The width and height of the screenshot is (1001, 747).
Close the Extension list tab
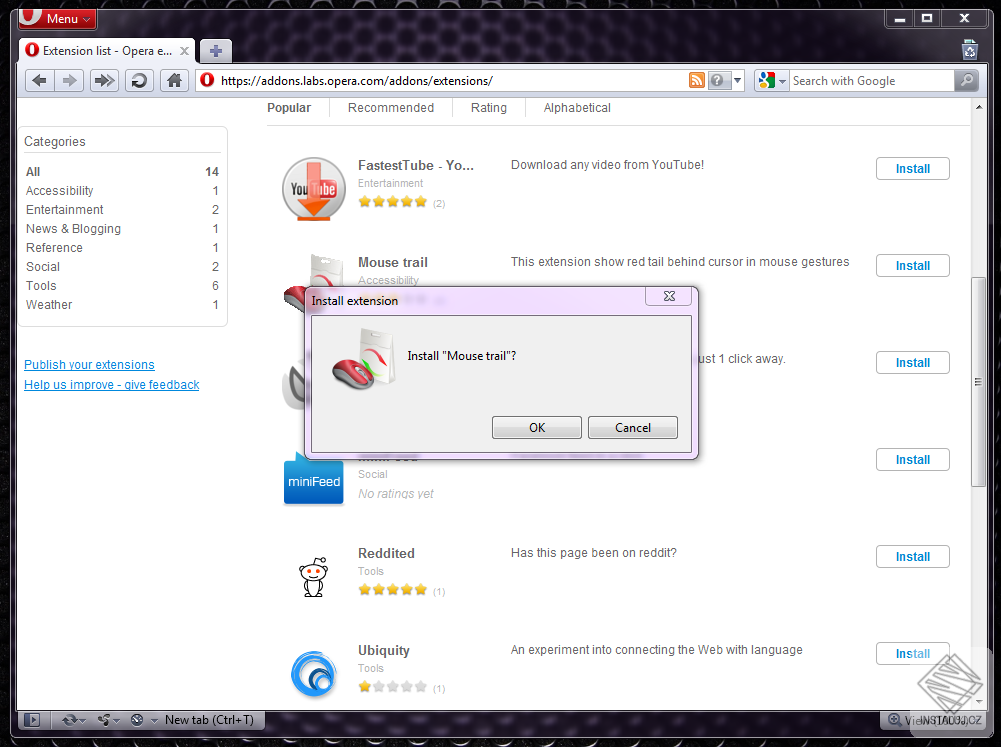pyautogui.click(x=184, y=50)
